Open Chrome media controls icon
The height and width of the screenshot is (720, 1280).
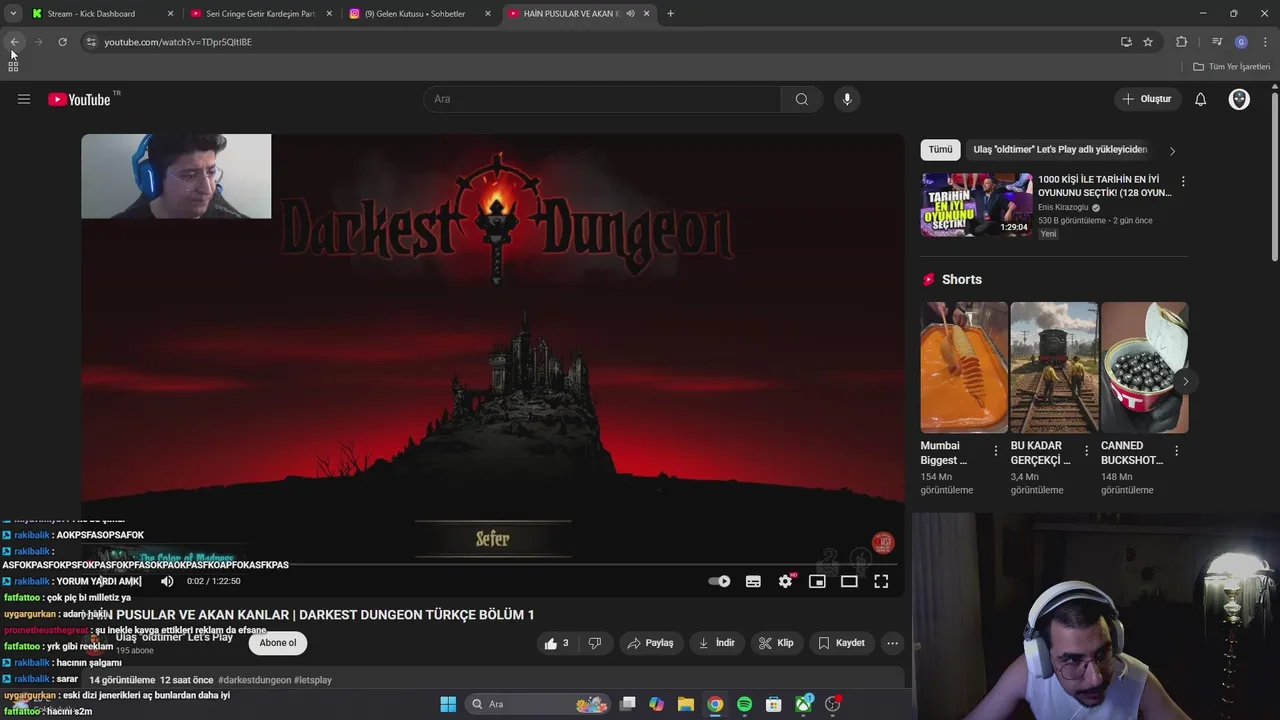(x=1217, y=42)
